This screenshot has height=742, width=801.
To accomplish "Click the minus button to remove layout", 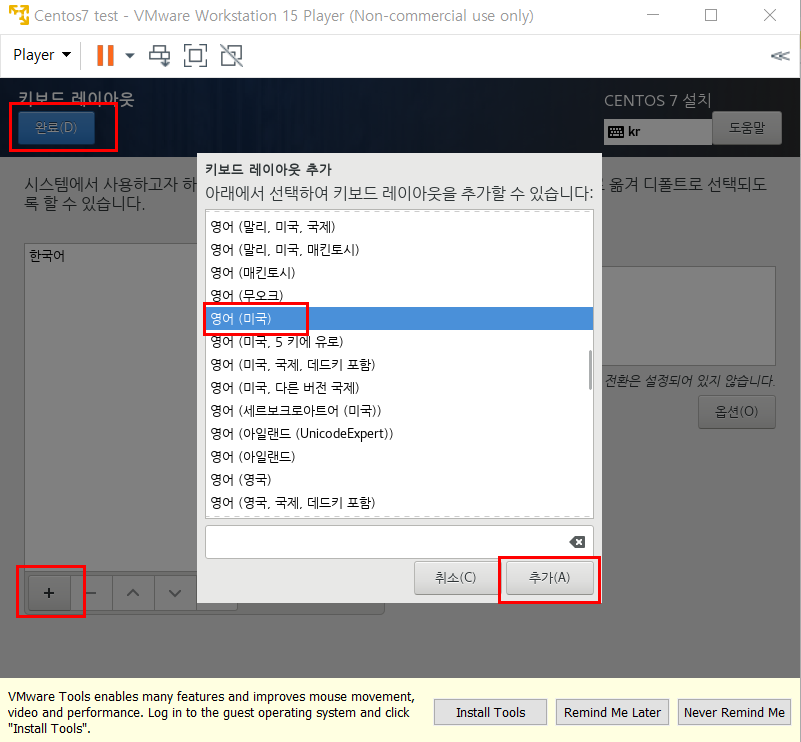I will pyautogui.click(x=91, y=593).
